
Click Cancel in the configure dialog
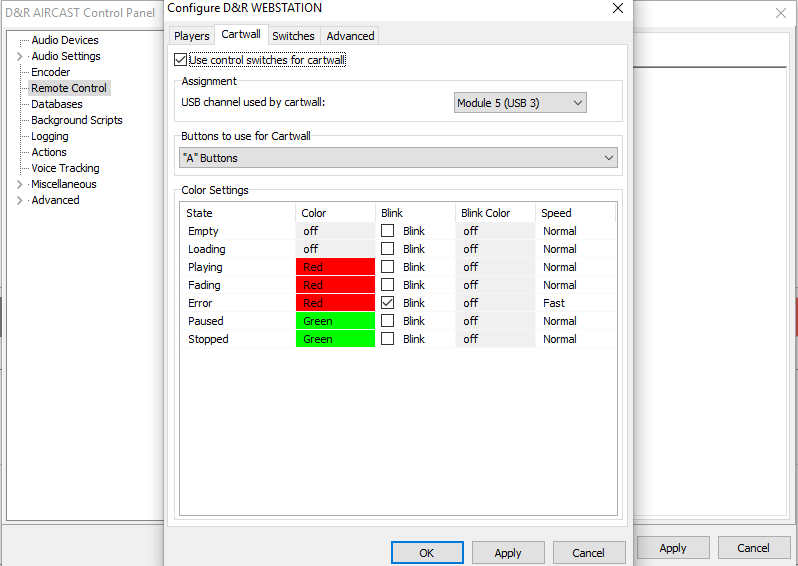tap(588, 552)
